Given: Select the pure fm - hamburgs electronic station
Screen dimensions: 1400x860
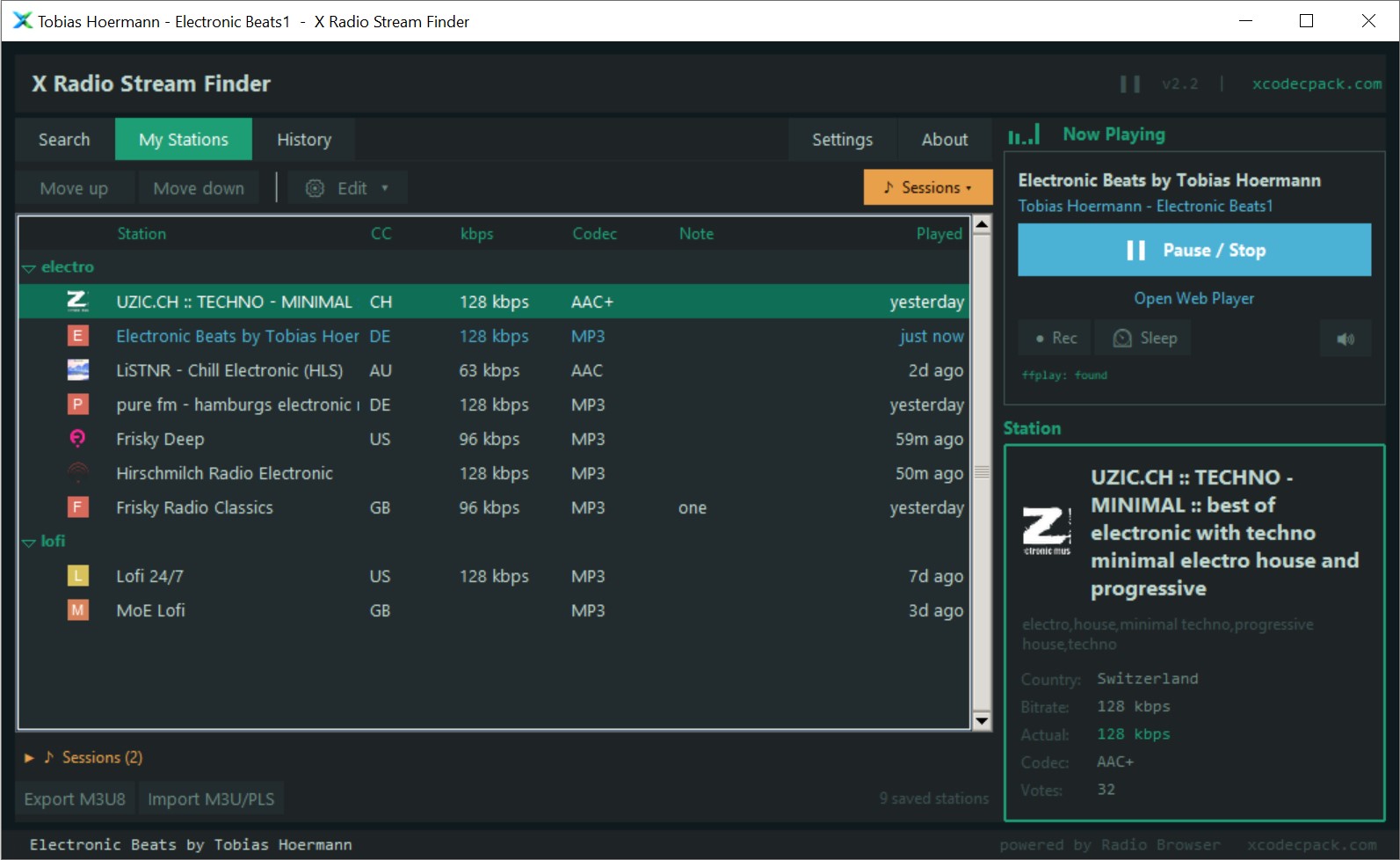Looking at the screenshot, I should [x=494, y=404].
